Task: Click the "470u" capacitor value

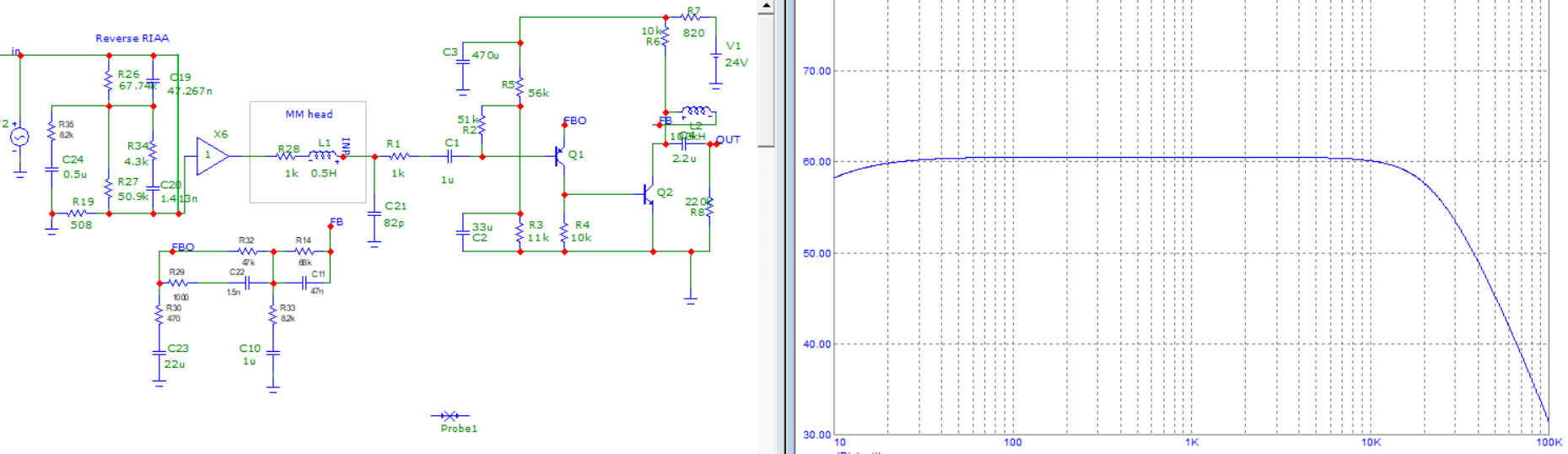Action: tap(486, 55)
